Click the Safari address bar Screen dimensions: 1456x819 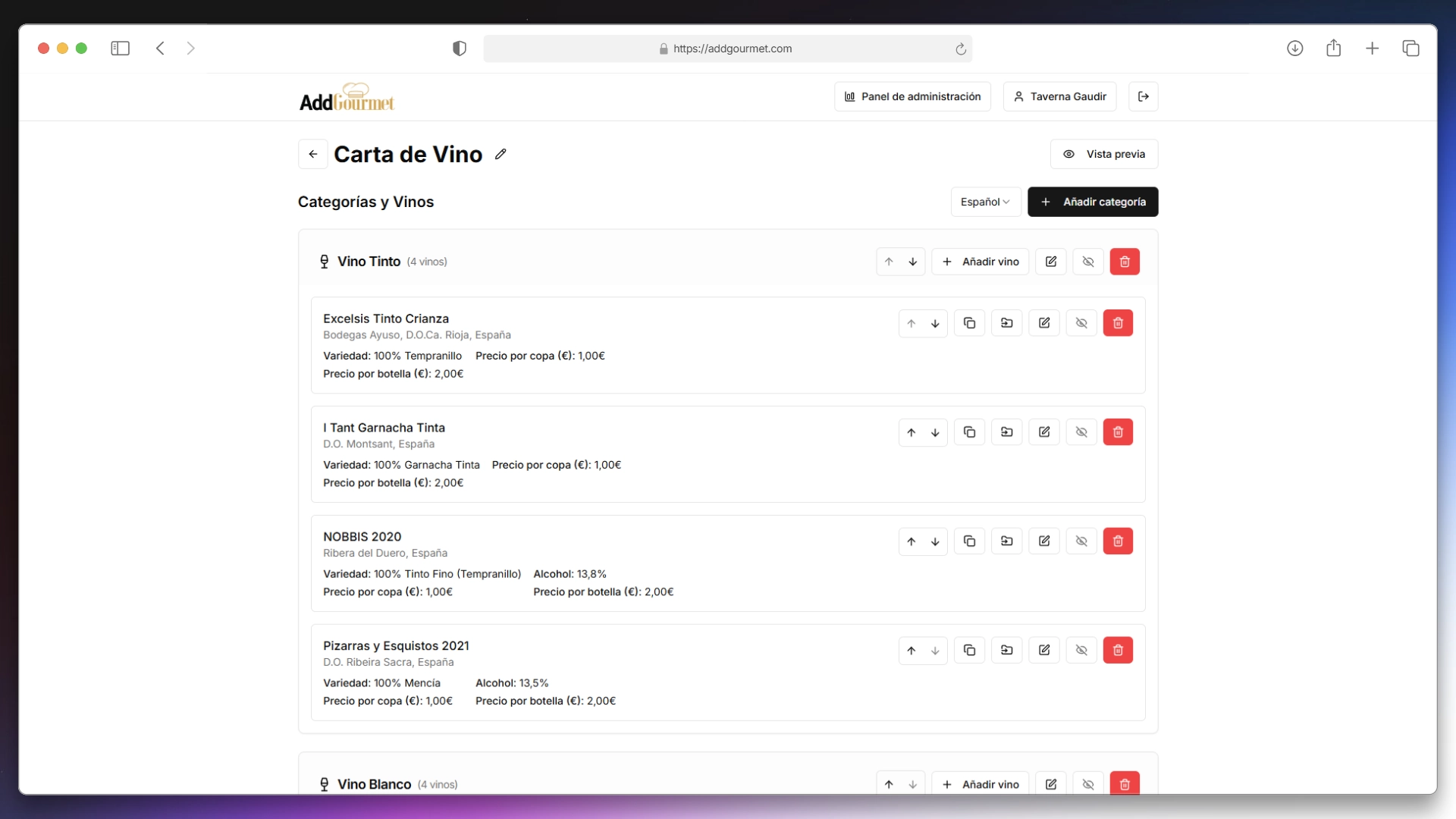click(x=728, y=49)
